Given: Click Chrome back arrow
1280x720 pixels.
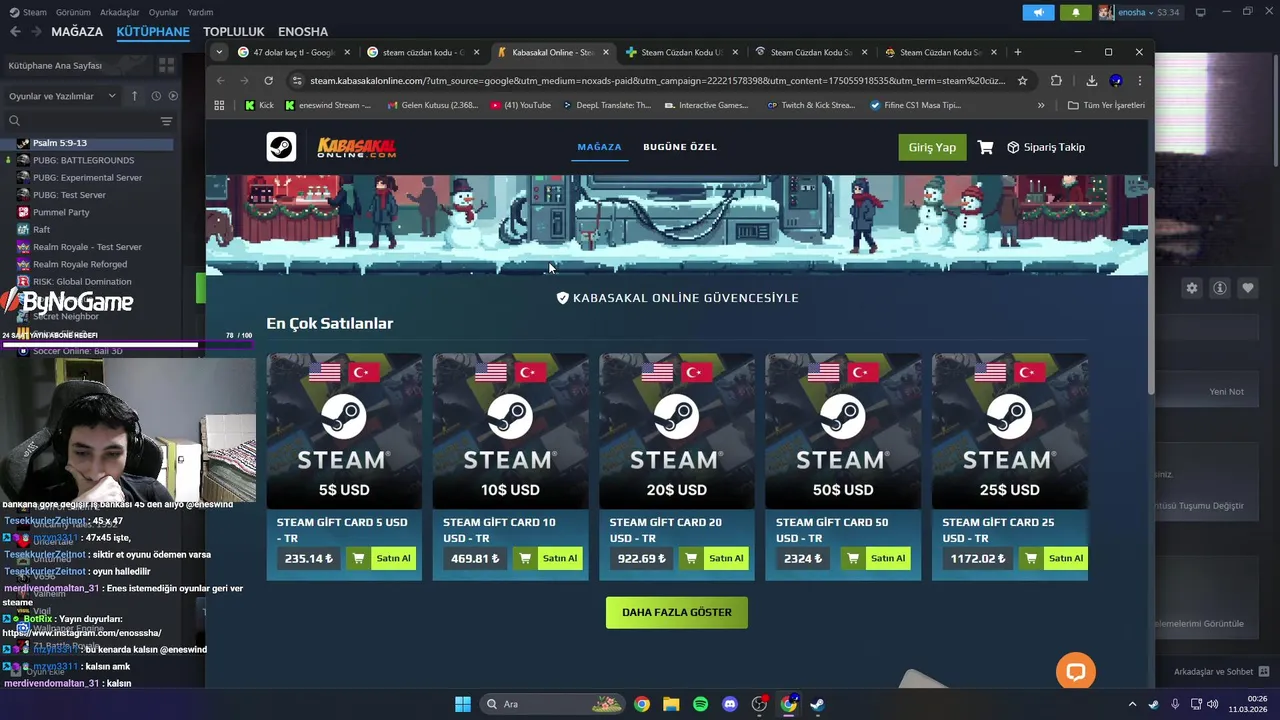Looking at the screenshot, I should pos(221,80).
